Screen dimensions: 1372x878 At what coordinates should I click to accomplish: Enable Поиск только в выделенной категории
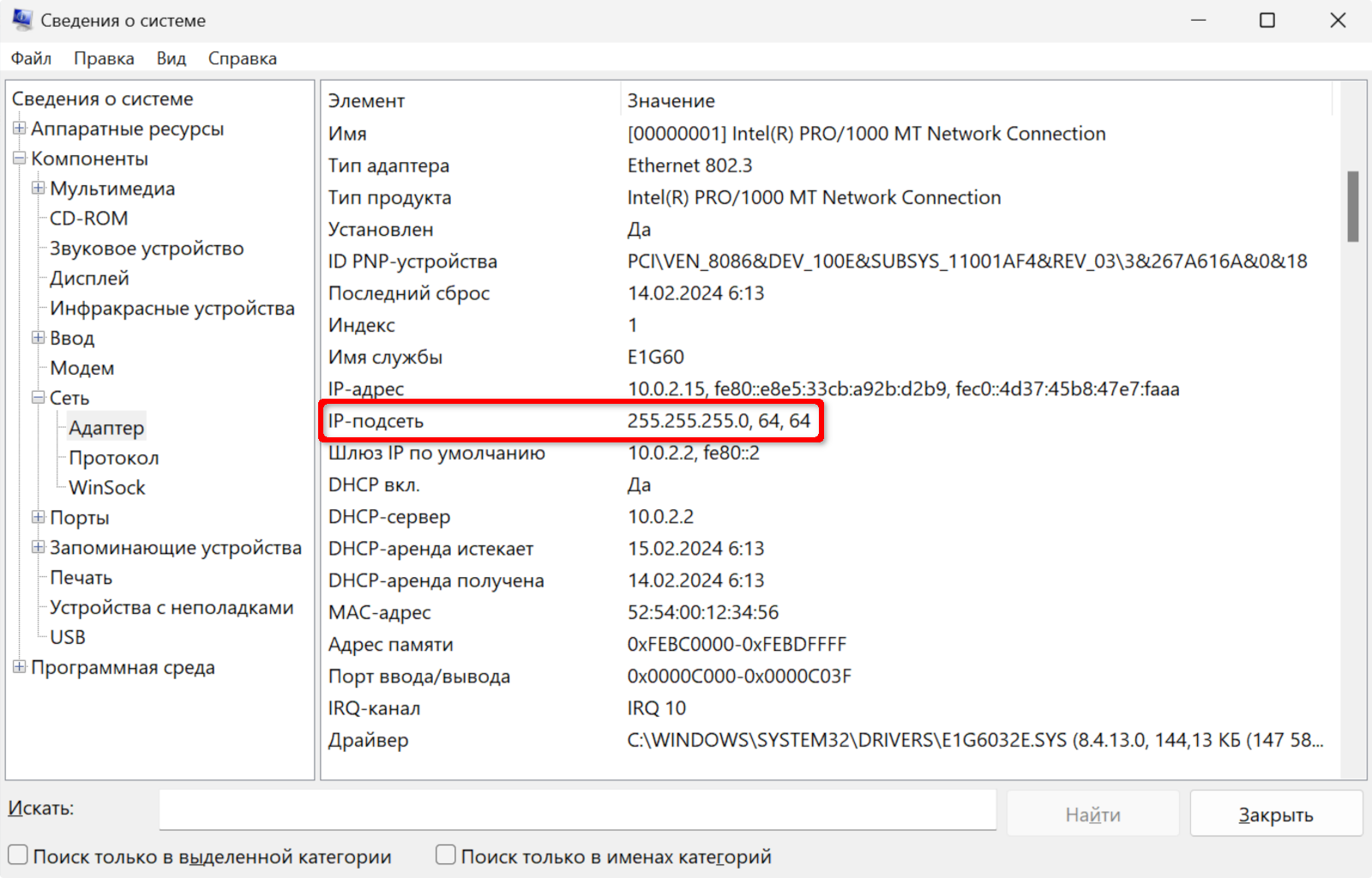pyautogui.click(x=18, y=855)
